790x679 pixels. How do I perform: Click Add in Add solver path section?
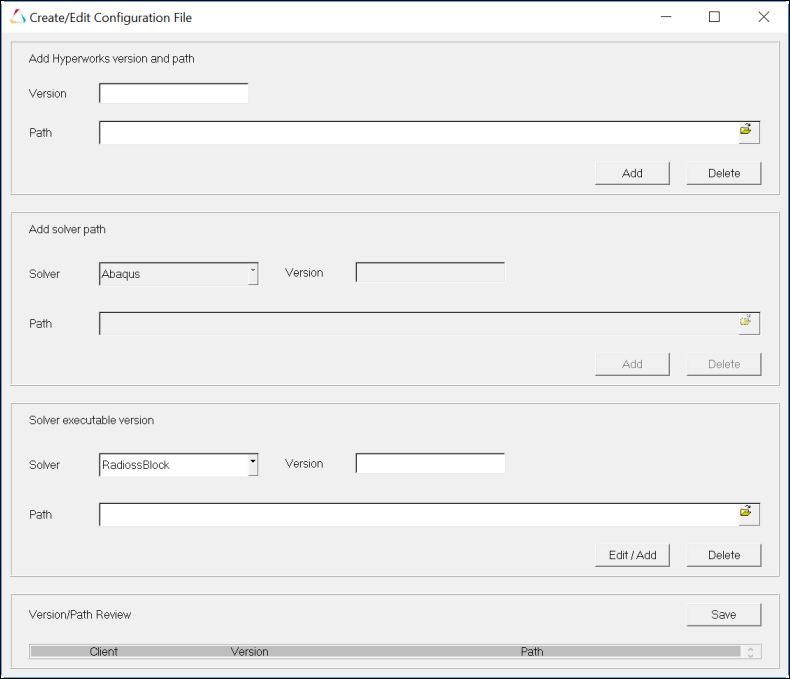[632, 364]
